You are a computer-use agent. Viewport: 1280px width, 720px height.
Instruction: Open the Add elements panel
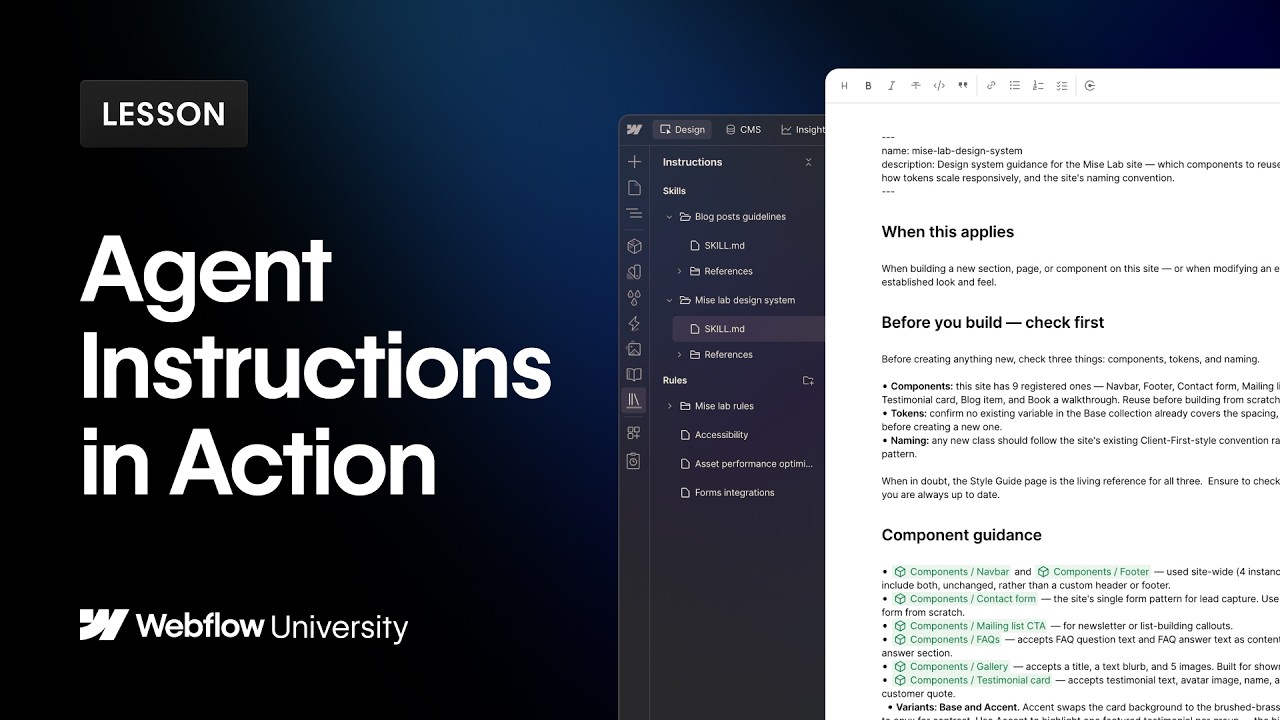pos(634,162)
